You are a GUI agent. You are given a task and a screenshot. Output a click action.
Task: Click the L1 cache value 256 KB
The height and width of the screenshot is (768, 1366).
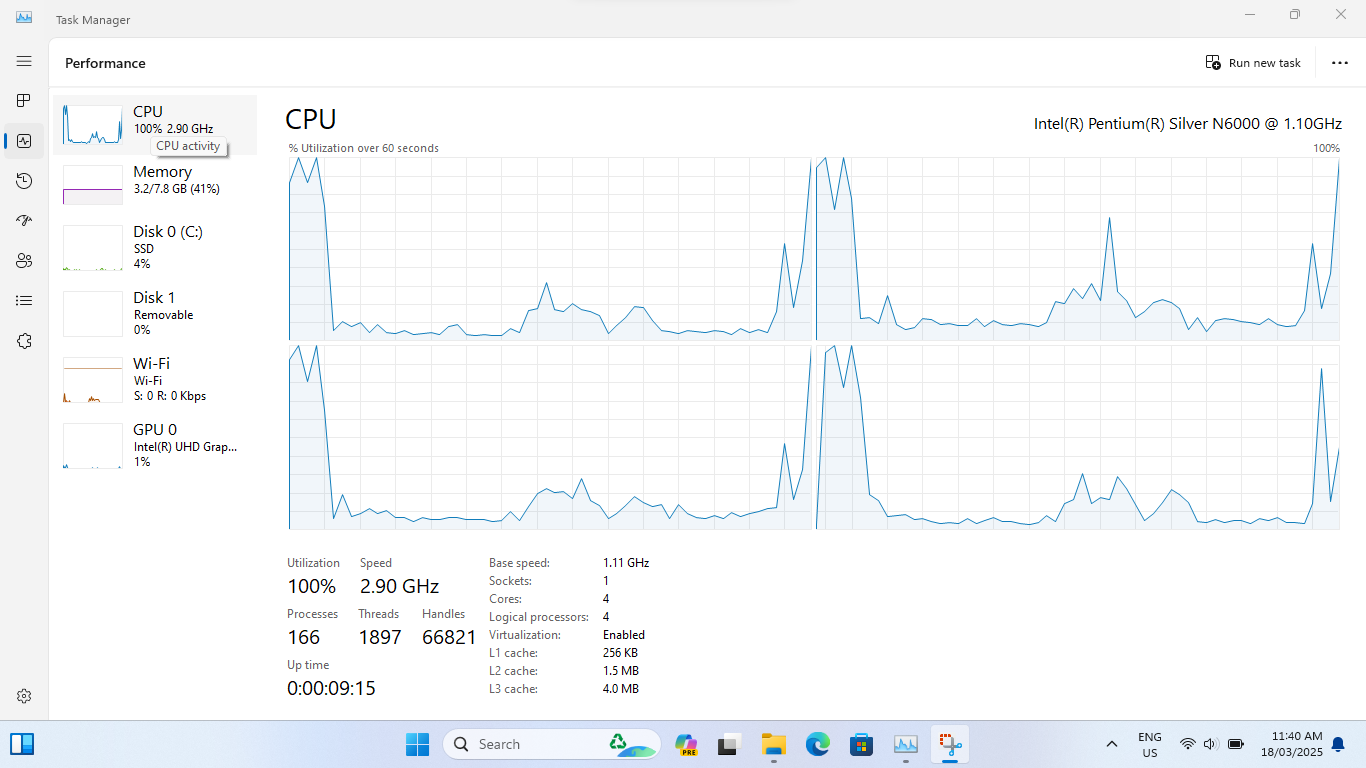tap(620, 653)
